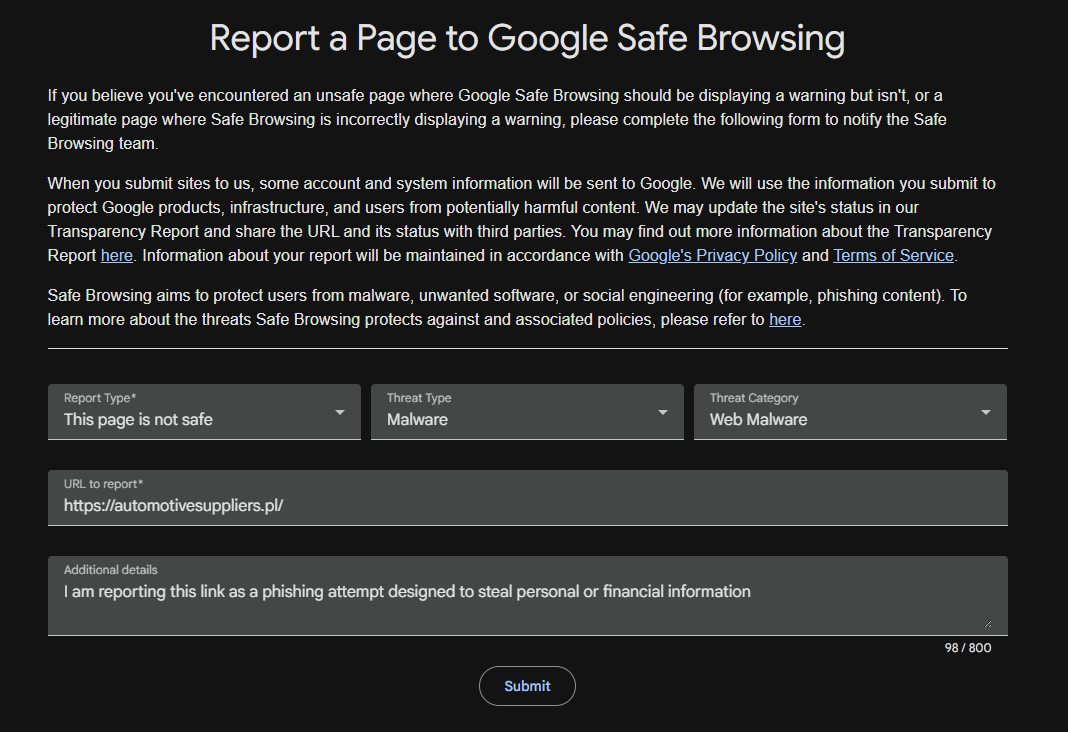This screenshot has height=732, width=1068.
Task: Open the Terms of Service link
Action: click(893, 255)
